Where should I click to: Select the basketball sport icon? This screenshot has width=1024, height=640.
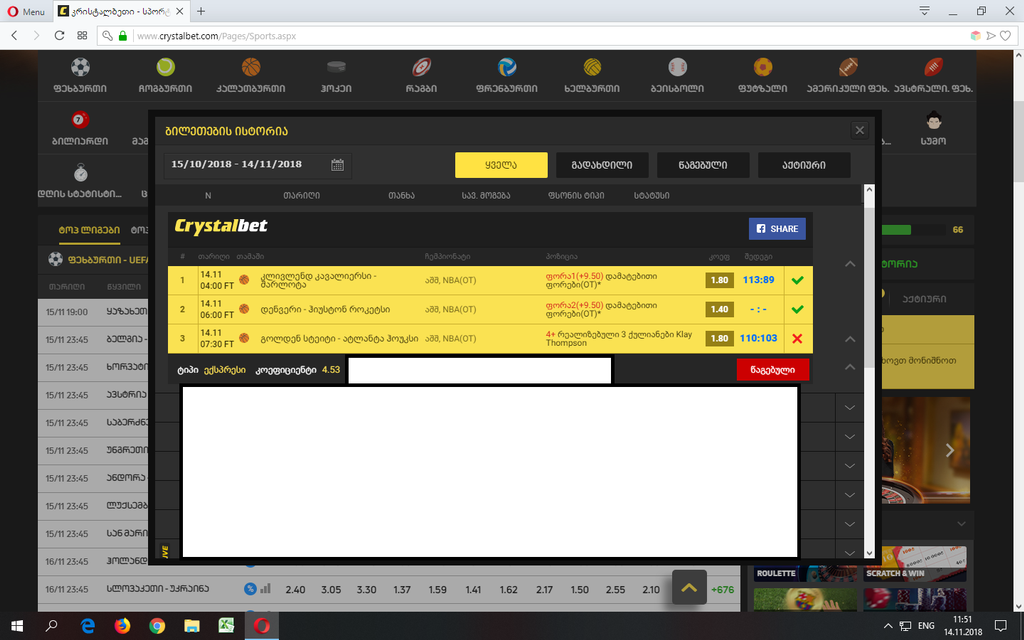[251, 67]
